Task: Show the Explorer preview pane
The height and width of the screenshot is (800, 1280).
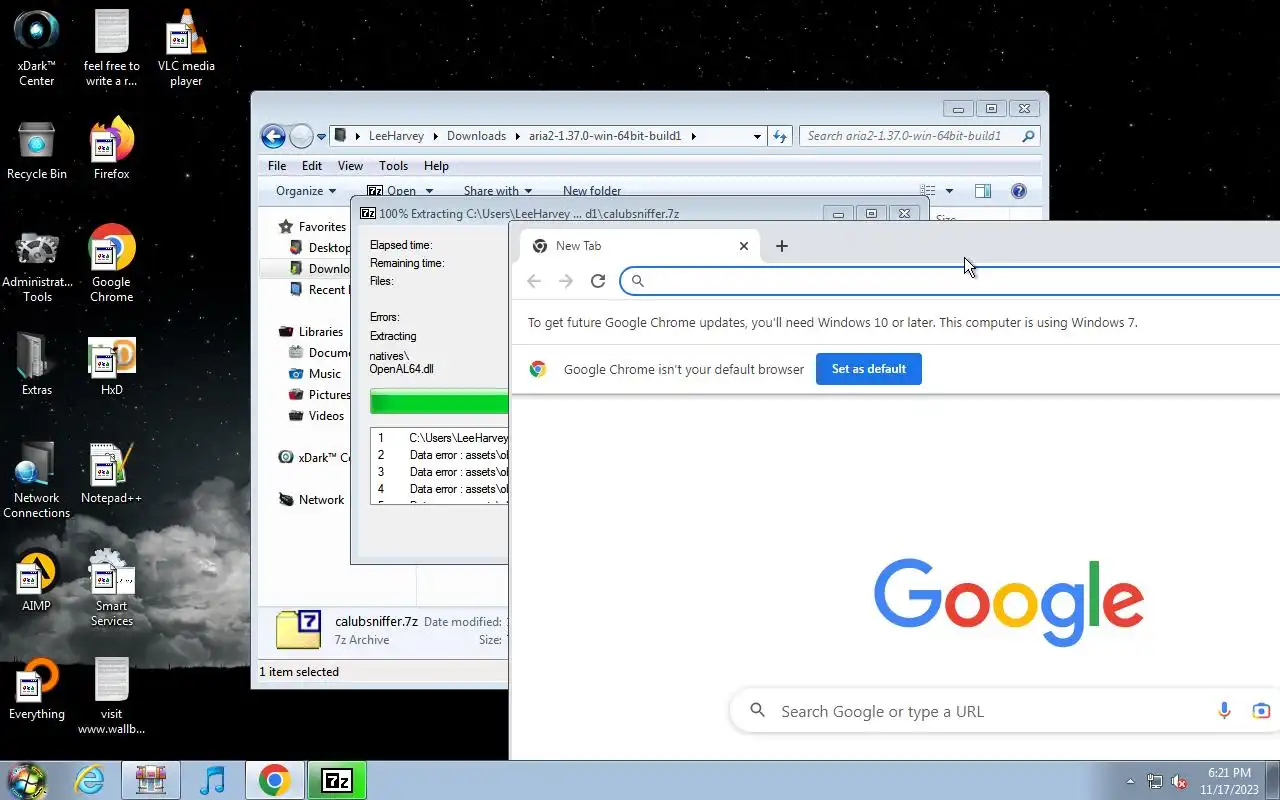Action: (983, 191)
